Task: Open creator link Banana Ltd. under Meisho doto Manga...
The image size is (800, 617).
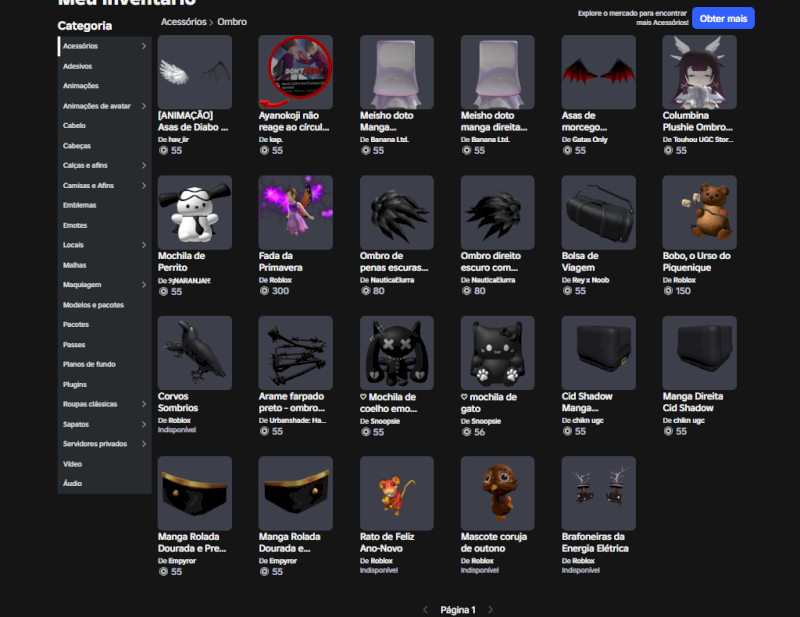Action: tap(390, 139)
